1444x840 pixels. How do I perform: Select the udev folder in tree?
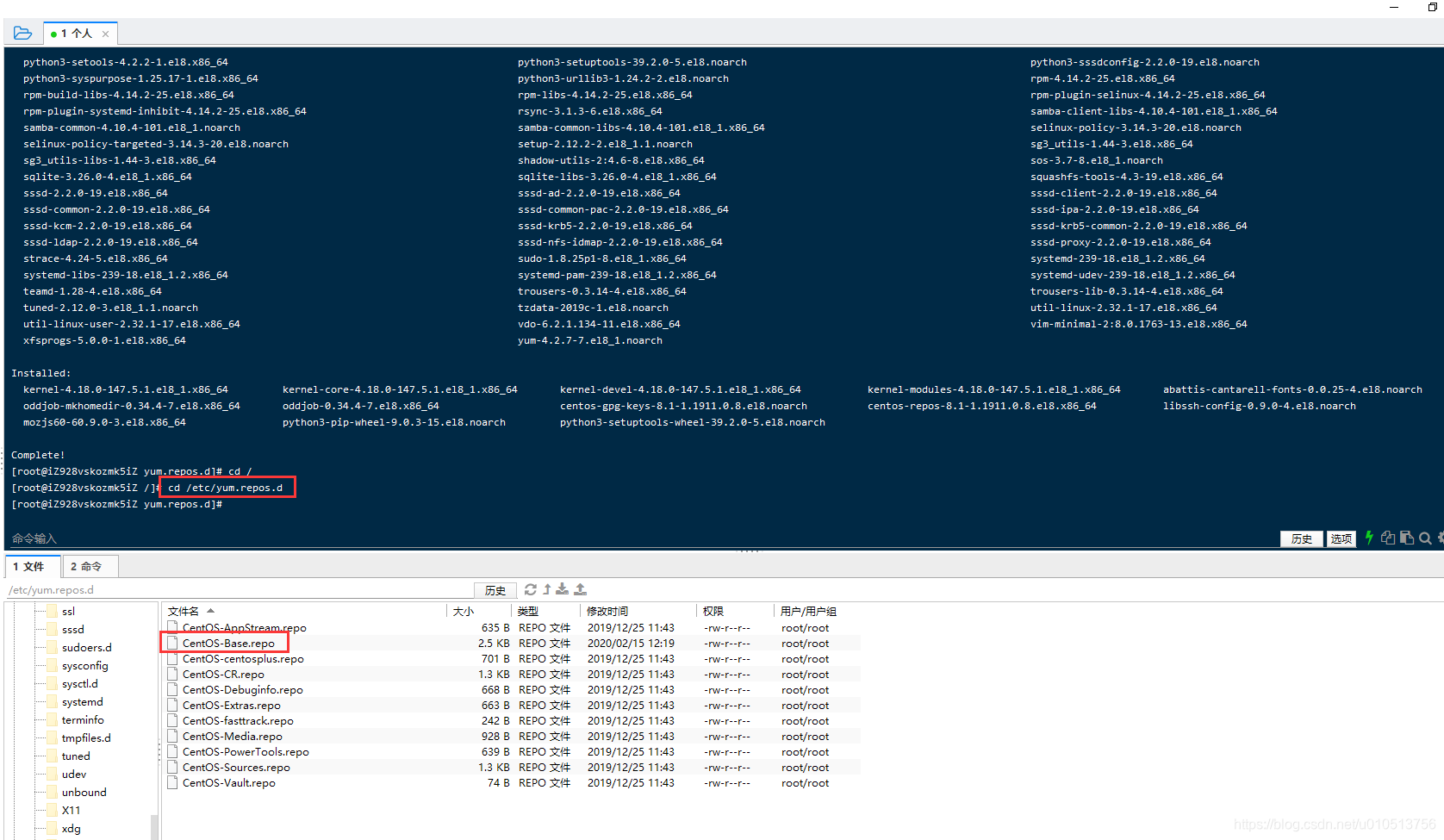tap(74, 774)
